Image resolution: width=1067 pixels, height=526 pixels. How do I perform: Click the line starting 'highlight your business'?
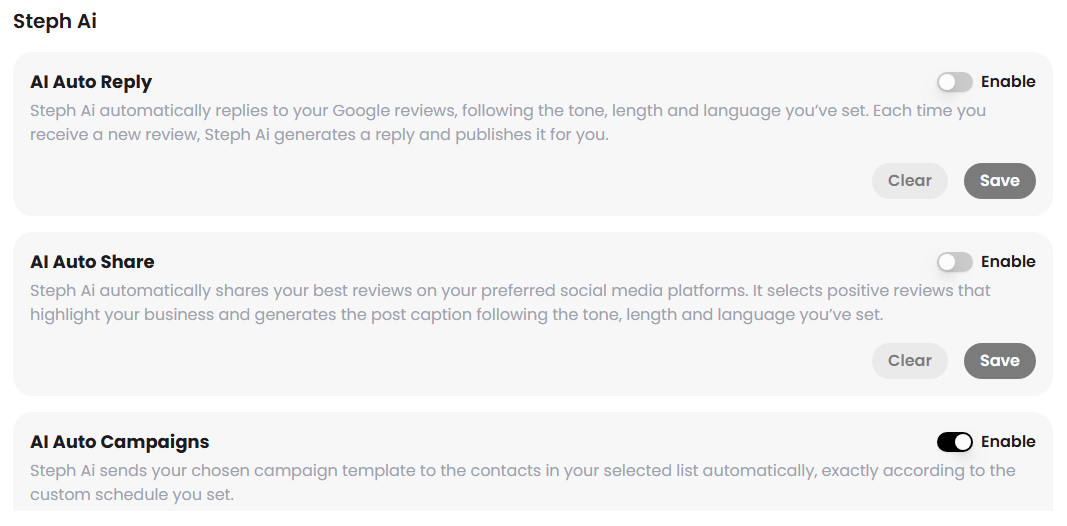(456, 314)
